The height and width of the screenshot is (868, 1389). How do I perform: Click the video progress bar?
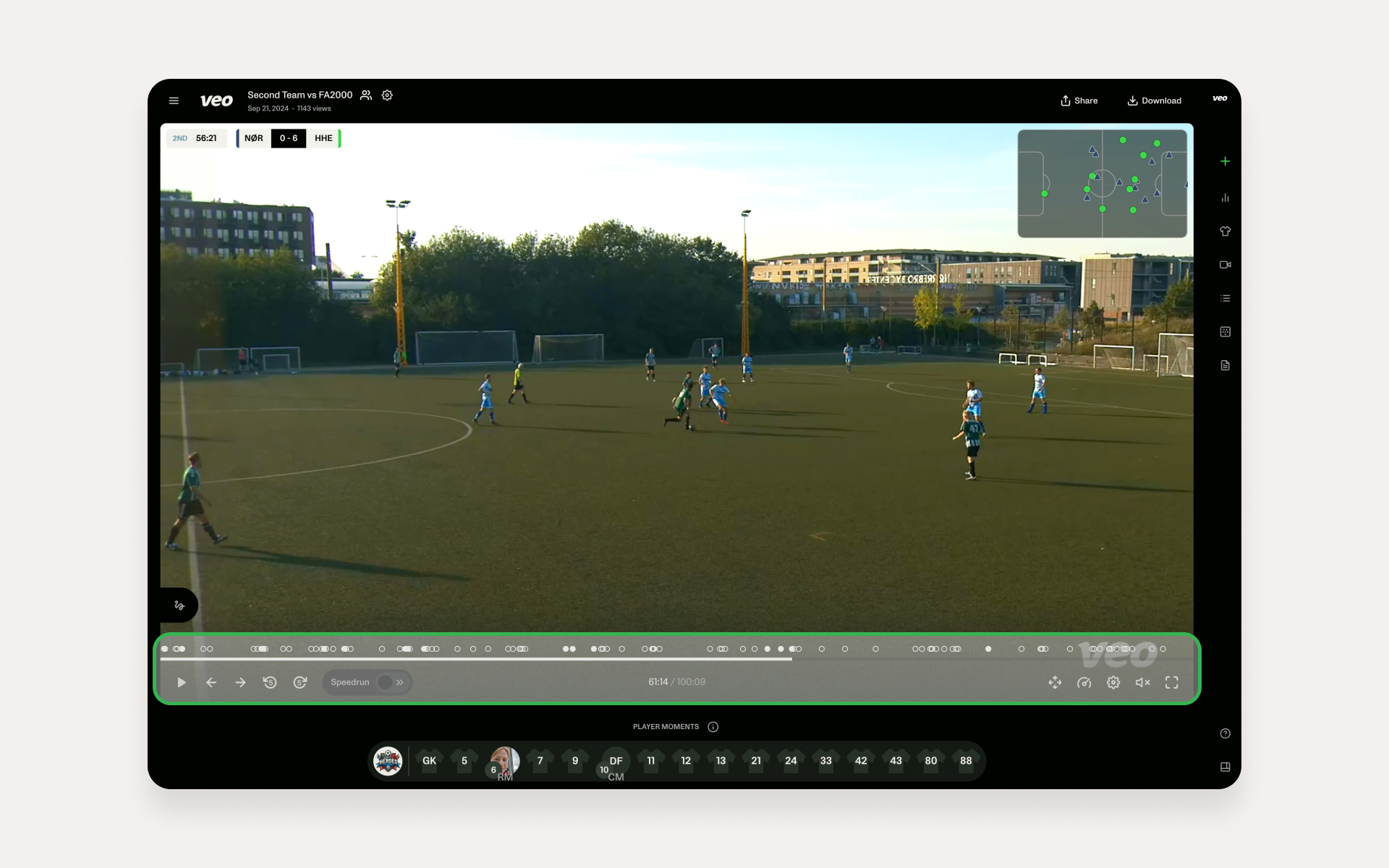point(676,659)
